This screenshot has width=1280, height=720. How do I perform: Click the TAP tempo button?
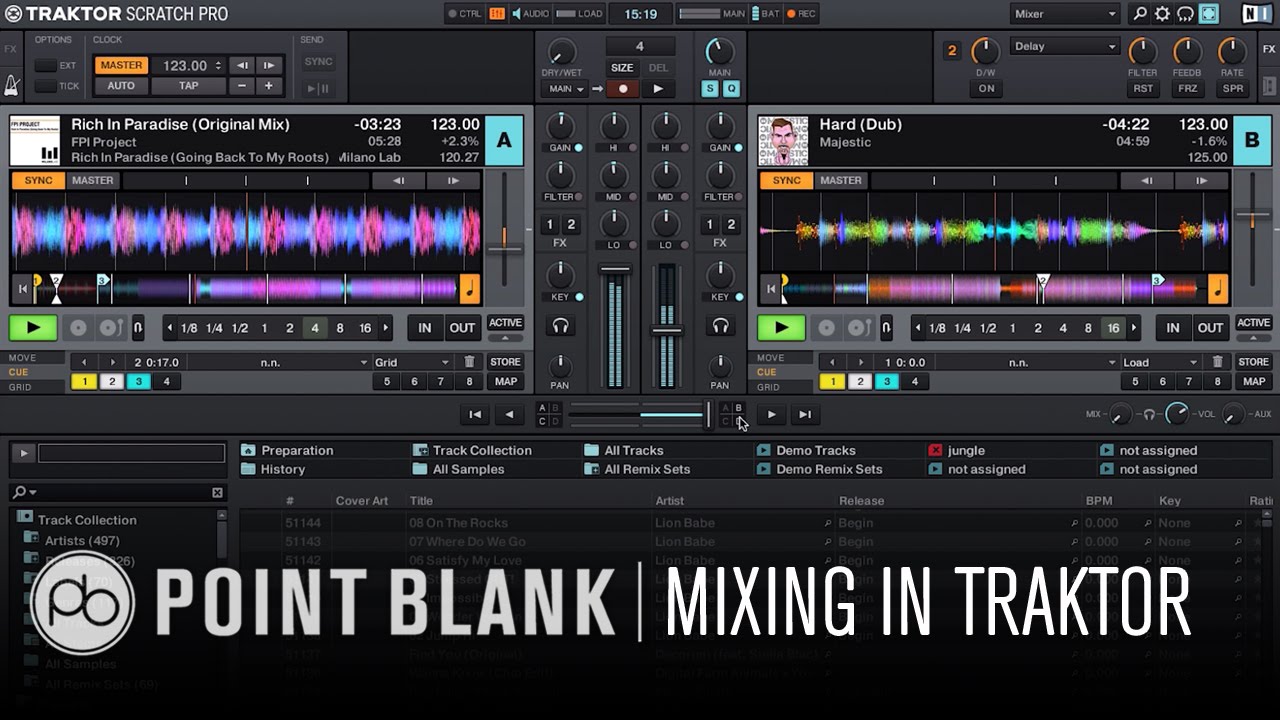(x=188, y=86)
